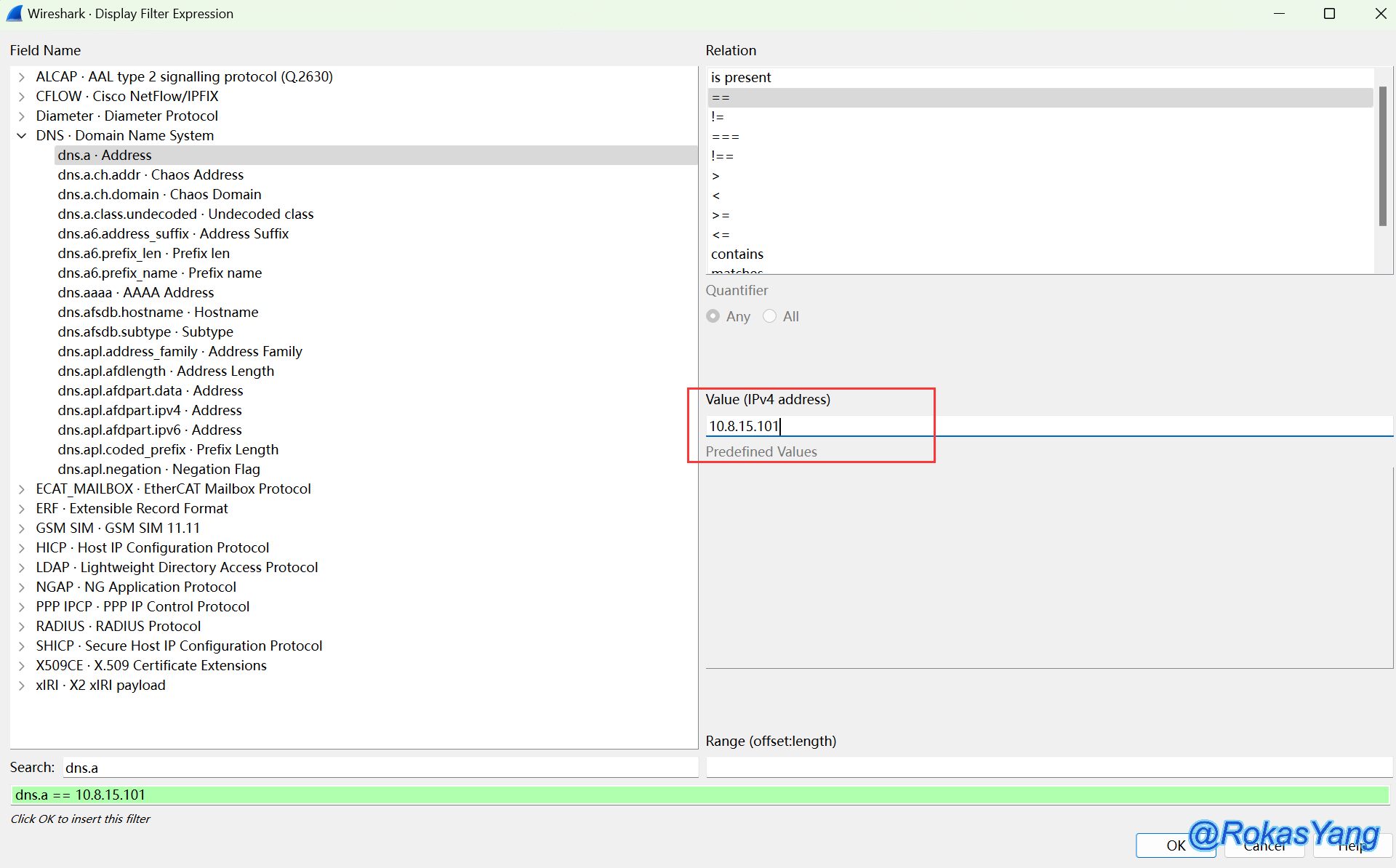The width and height of the screenshot is (1396, 868).
Task: Select the Any quantifier radio button
Action: (713, 316)
